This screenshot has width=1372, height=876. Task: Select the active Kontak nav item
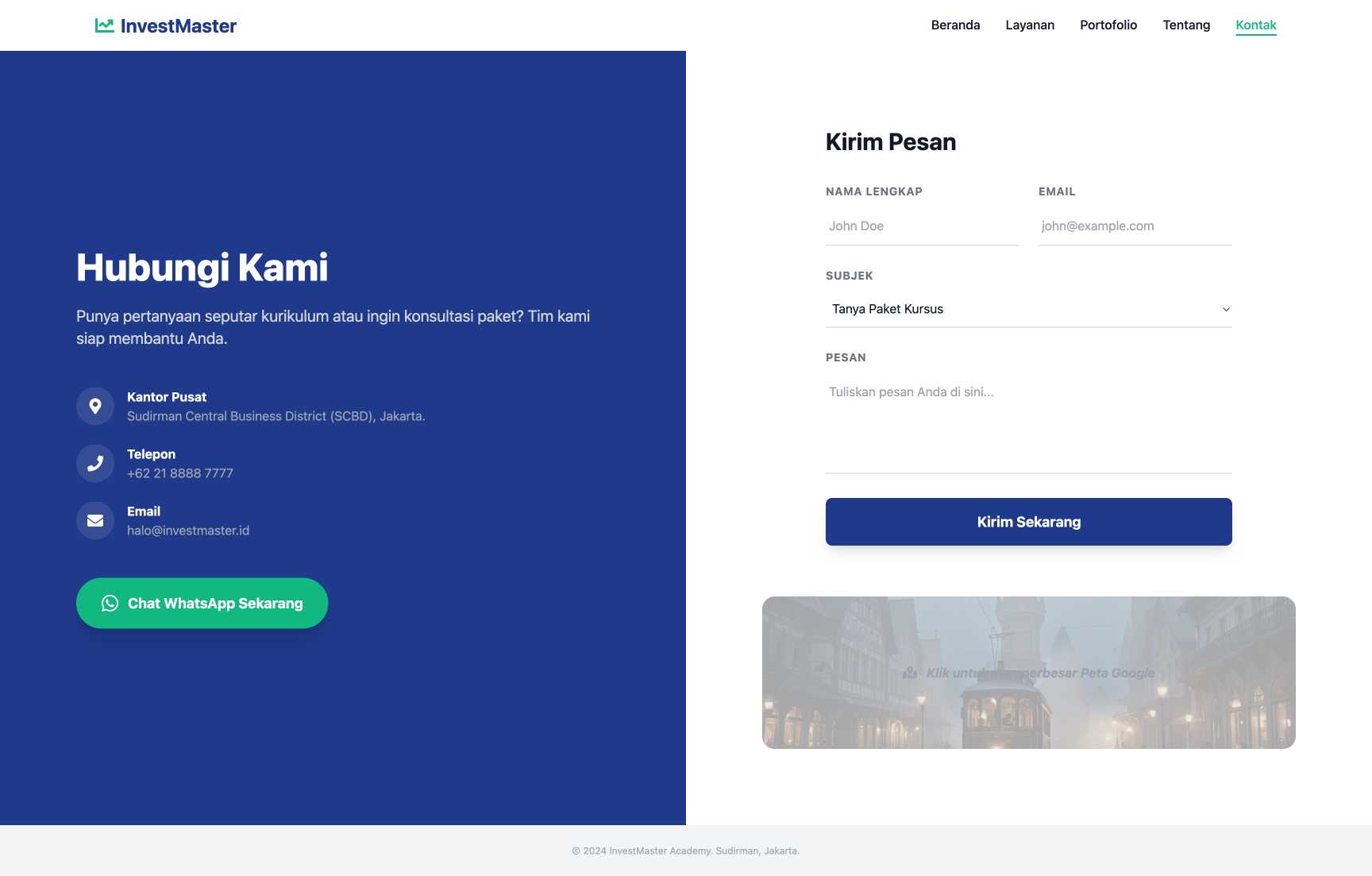[x=1256, y=25]
